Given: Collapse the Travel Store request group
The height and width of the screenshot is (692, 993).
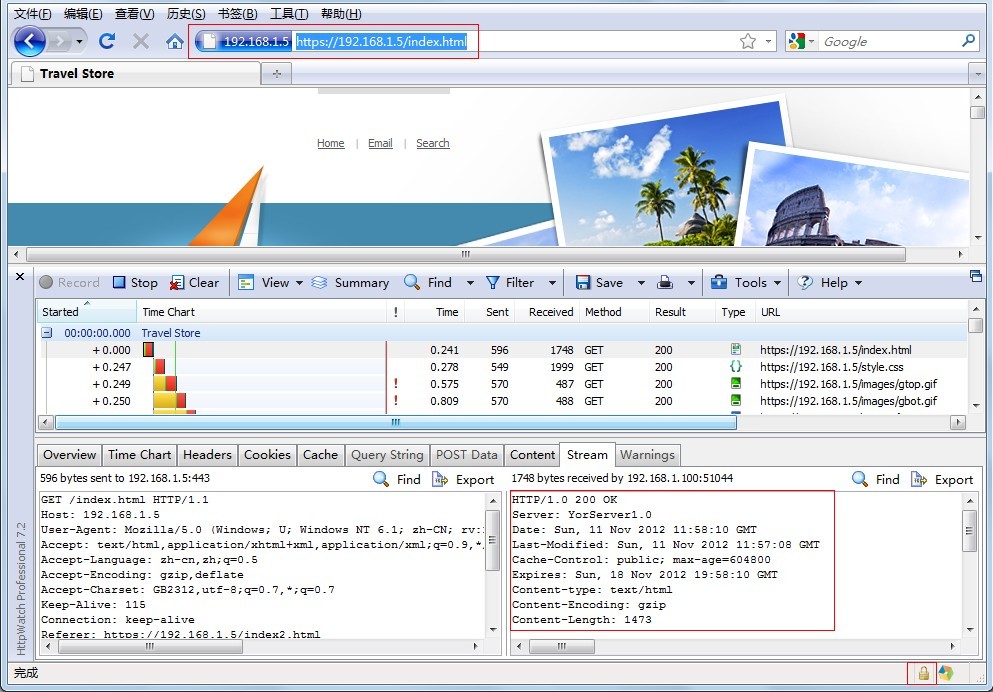Looking at the screenshot, I should 46,333.
